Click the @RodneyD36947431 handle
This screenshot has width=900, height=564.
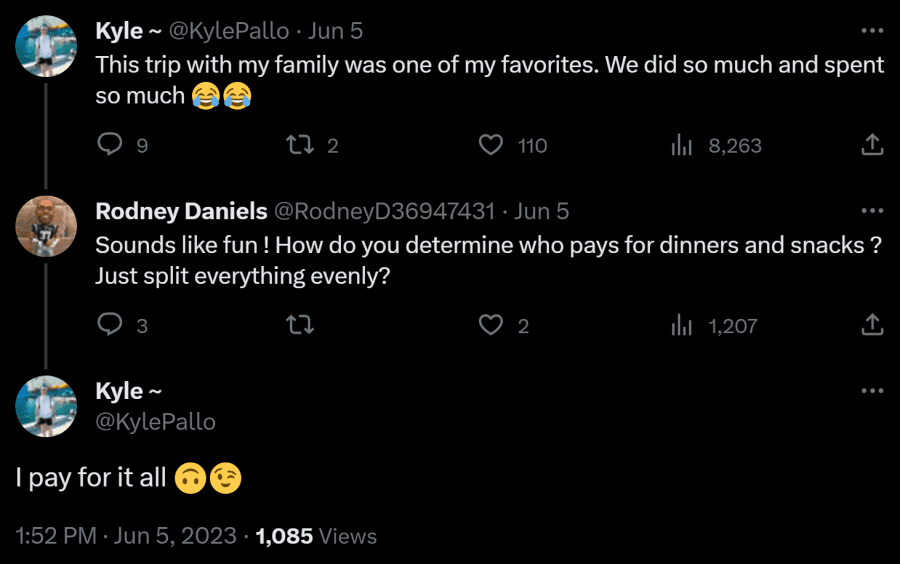tap(384, 211)
